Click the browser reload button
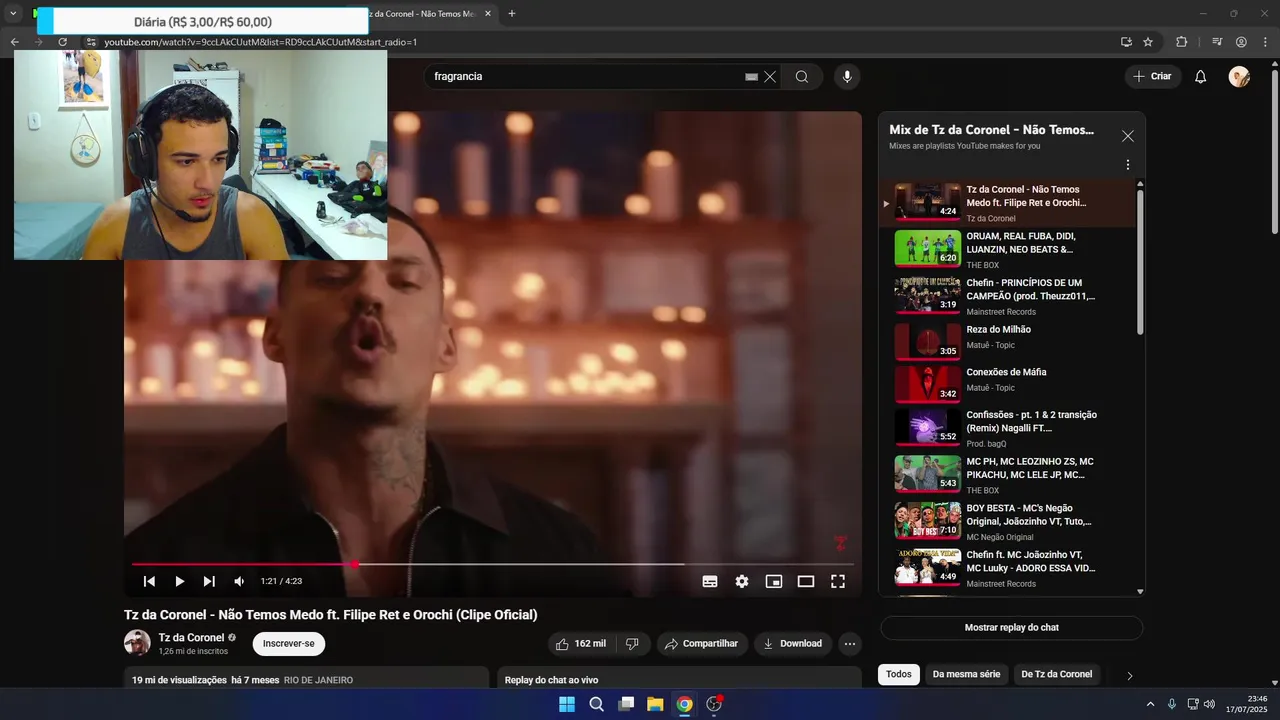This screenshot has height=720, width=1280. click(62, 42)
